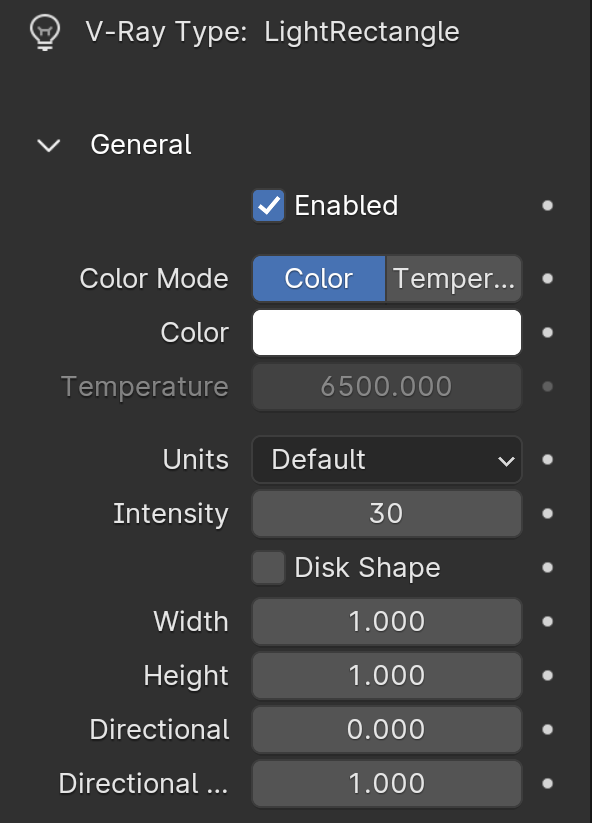Click the animate dot next to Width
592x823 pixels.
point(547,621)
